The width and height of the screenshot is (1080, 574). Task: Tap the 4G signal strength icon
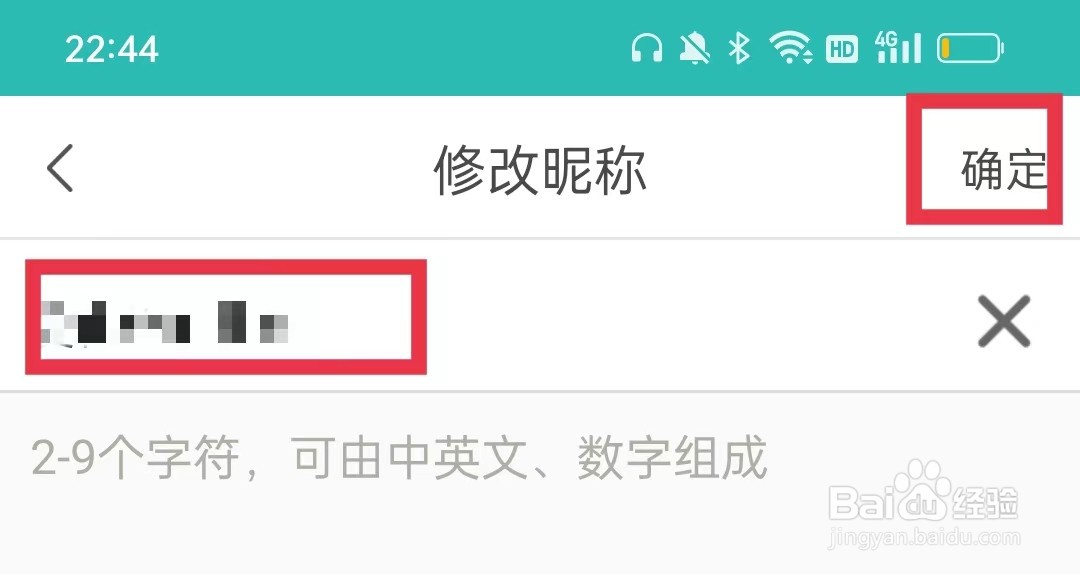pos(897,47)
